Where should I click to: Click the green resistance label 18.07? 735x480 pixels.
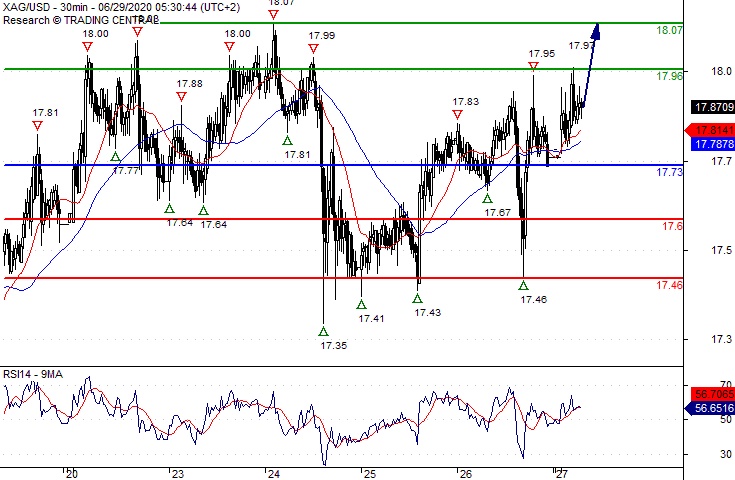coord(669,30)
